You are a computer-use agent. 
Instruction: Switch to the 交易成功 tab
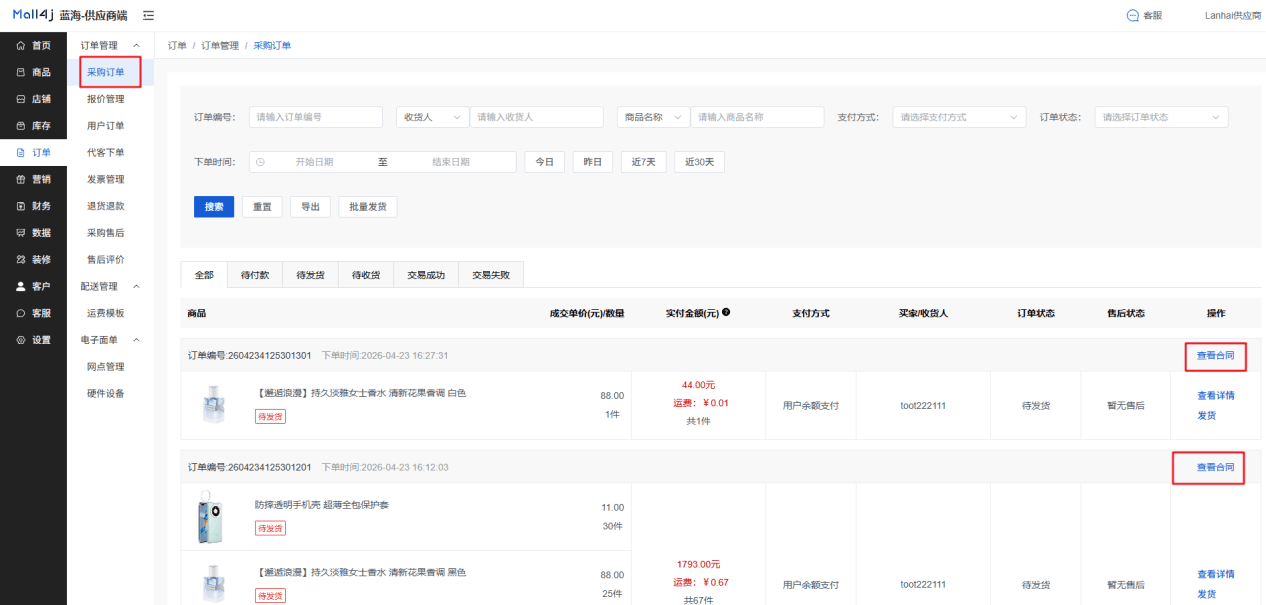coord(425,275)
